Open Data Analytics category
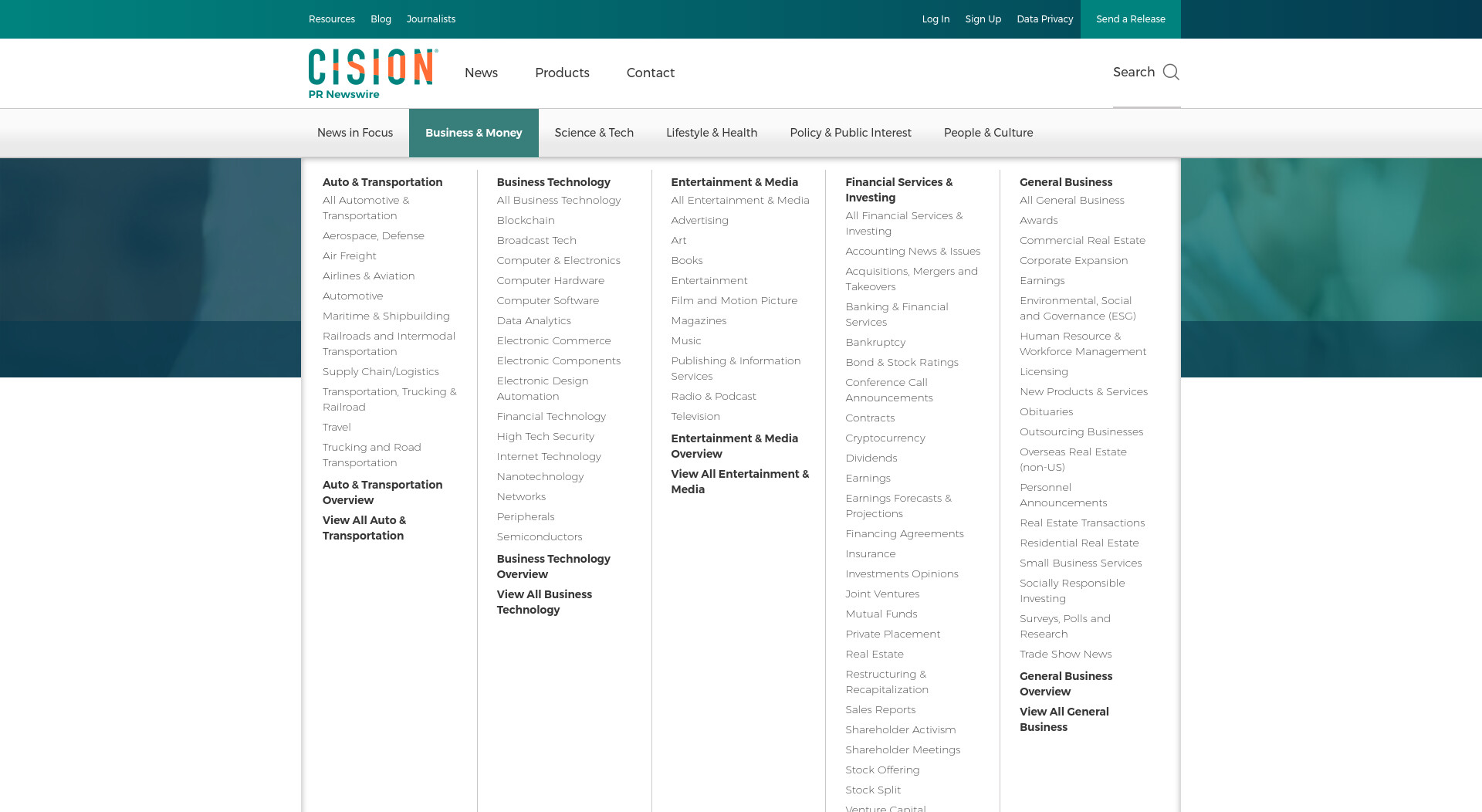 533,321
